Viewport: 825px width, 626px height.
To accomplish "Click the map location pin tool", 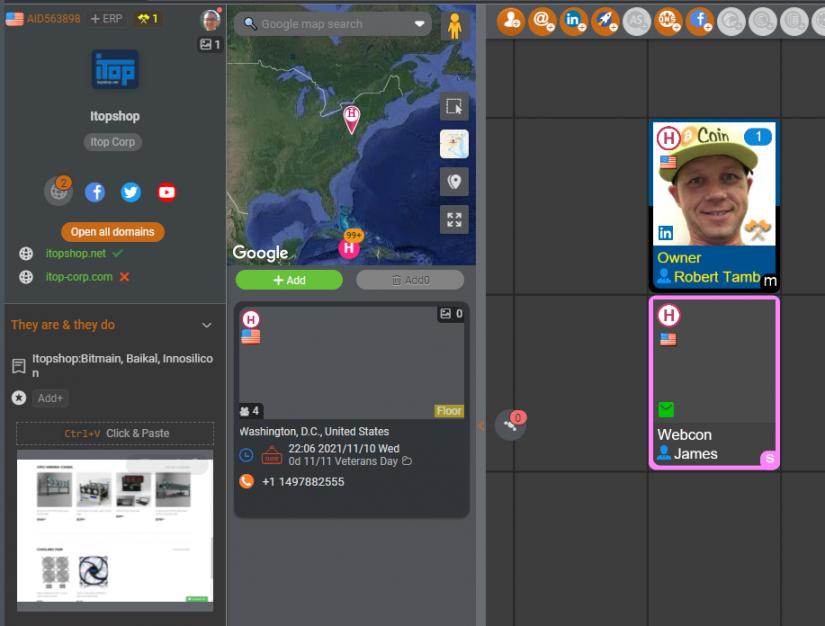I will (x=454, y=181).
